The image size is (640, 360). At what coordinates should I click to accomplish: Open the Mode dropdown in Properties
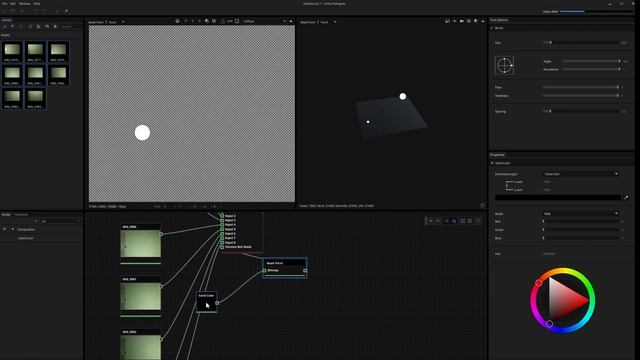click(580, 213)
